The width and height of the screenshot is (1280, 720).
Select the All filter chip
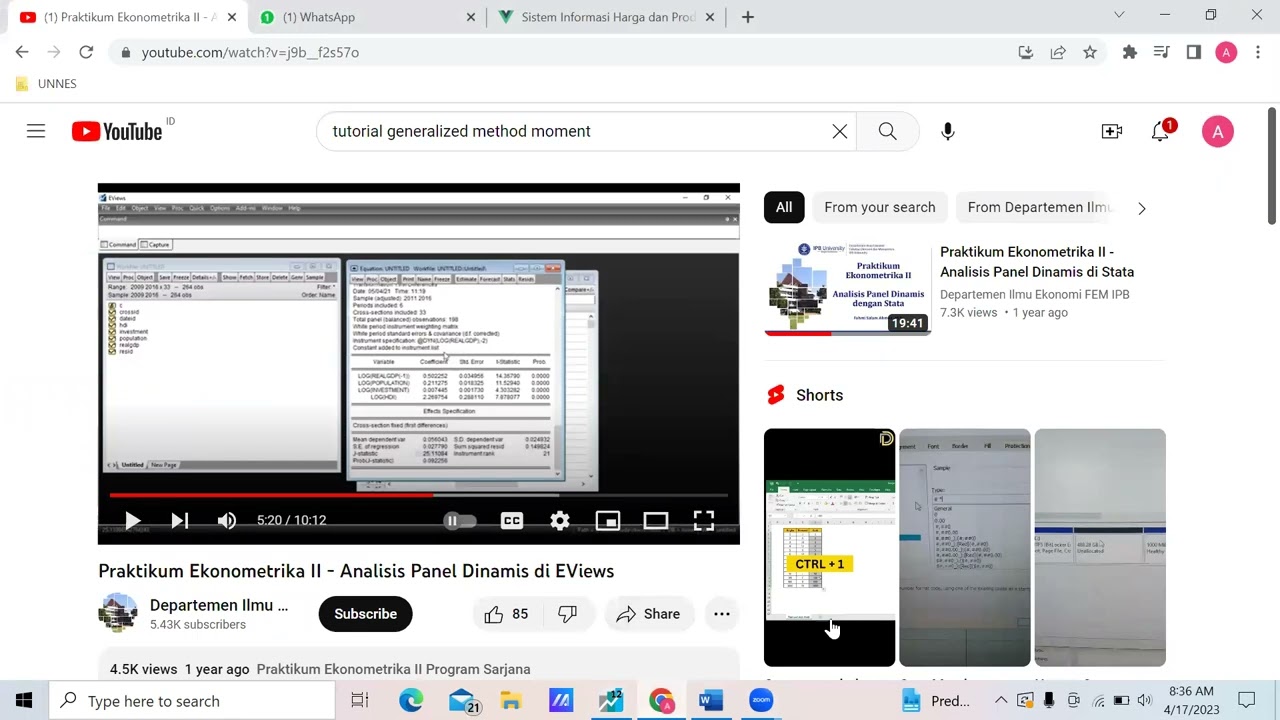[x=784, y=207]
